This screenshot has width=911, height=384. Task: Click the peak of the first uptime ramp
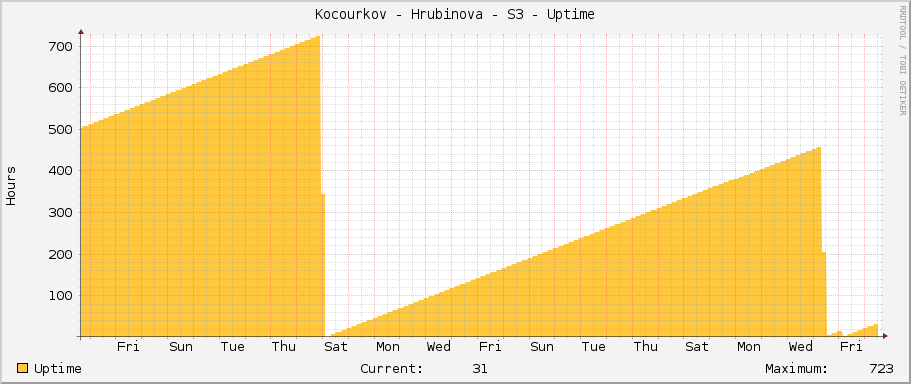318,37
